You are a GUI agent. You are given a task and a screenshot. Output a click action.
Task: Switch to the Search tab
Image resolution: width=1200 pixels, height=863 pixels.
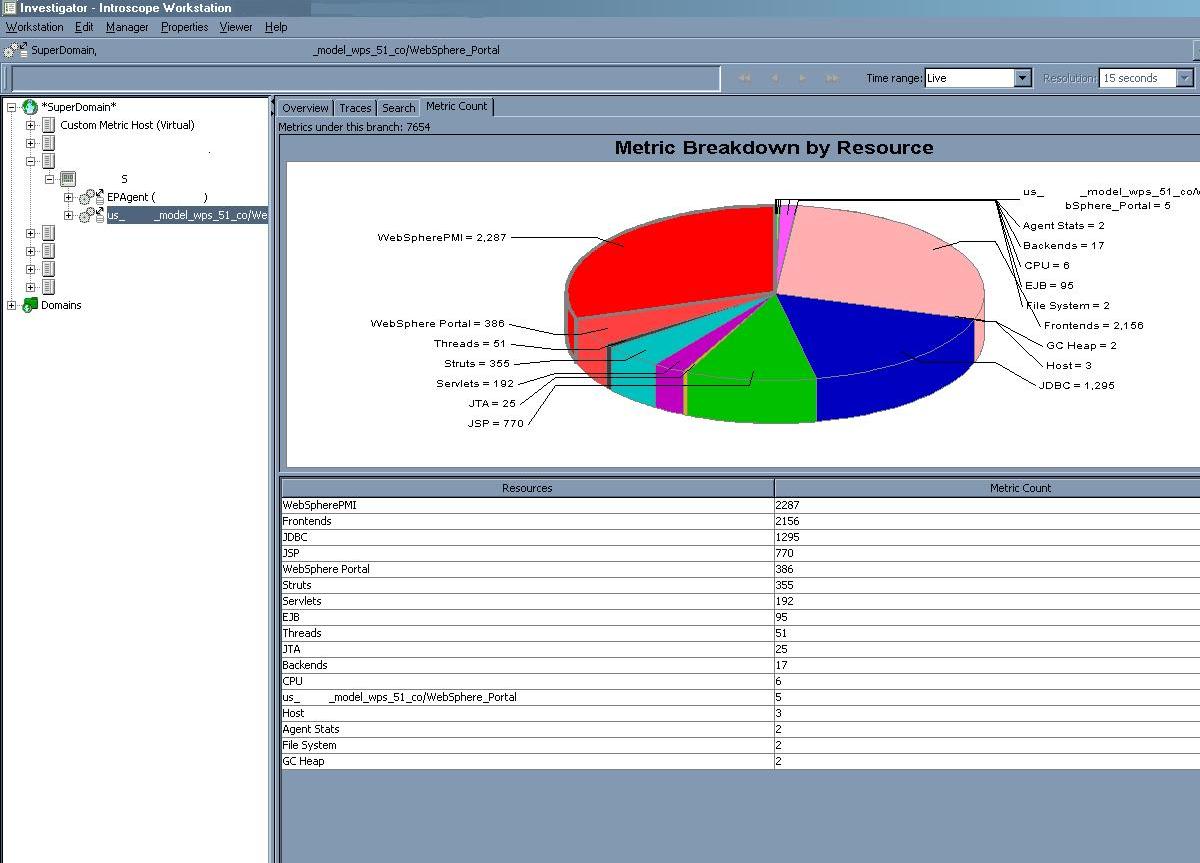pos(398,108)
